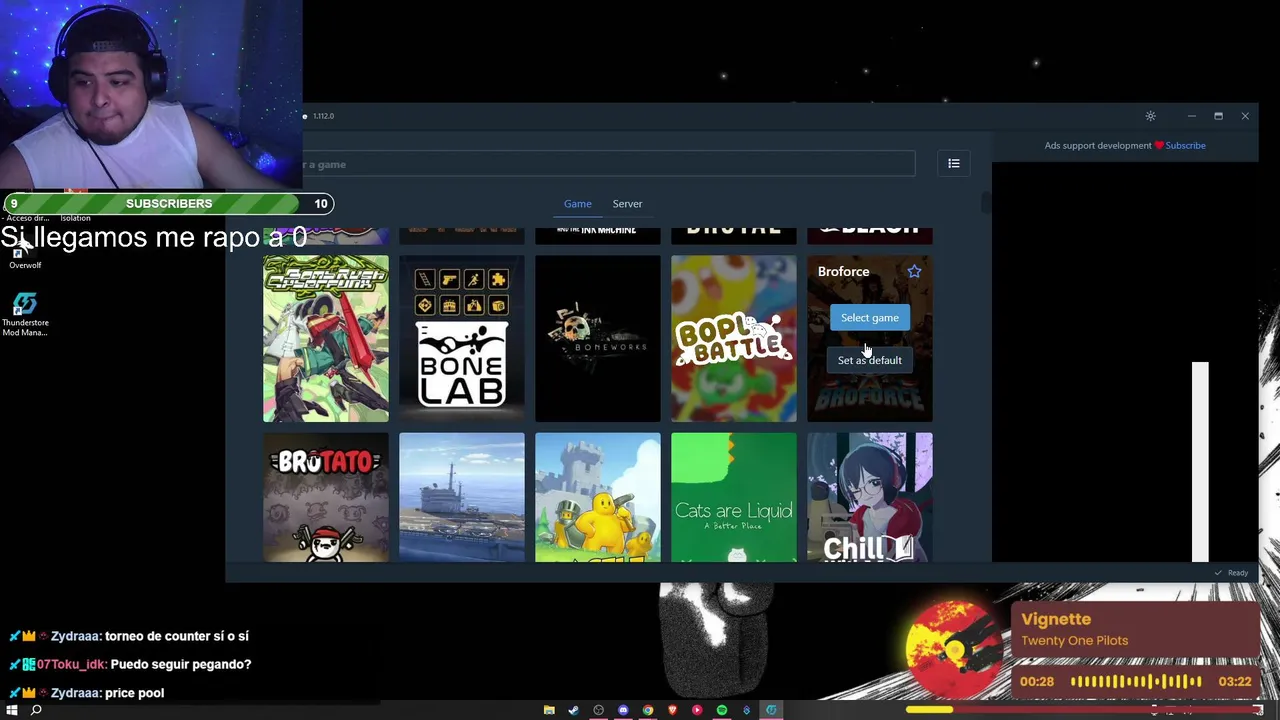The width and height of the screenshot is (1280, 720).
Task: Choose the Brotato game cover
Action: pyautogui.click(x=326, y=497)
